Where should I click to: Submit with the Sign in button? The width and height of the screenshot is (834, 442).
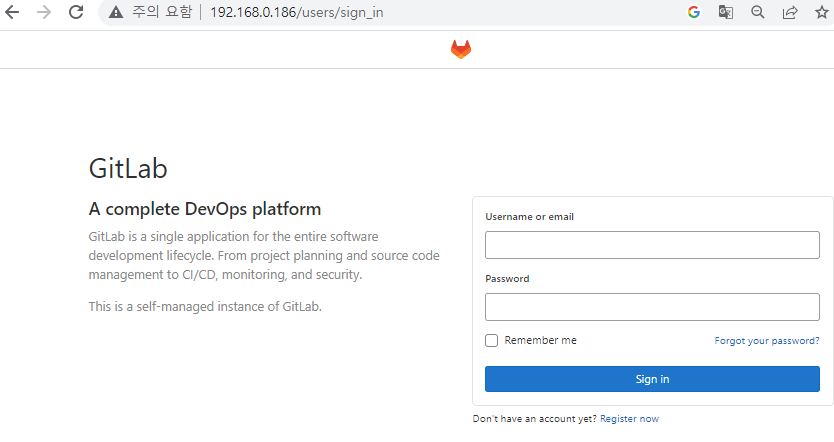pos(652,379)
